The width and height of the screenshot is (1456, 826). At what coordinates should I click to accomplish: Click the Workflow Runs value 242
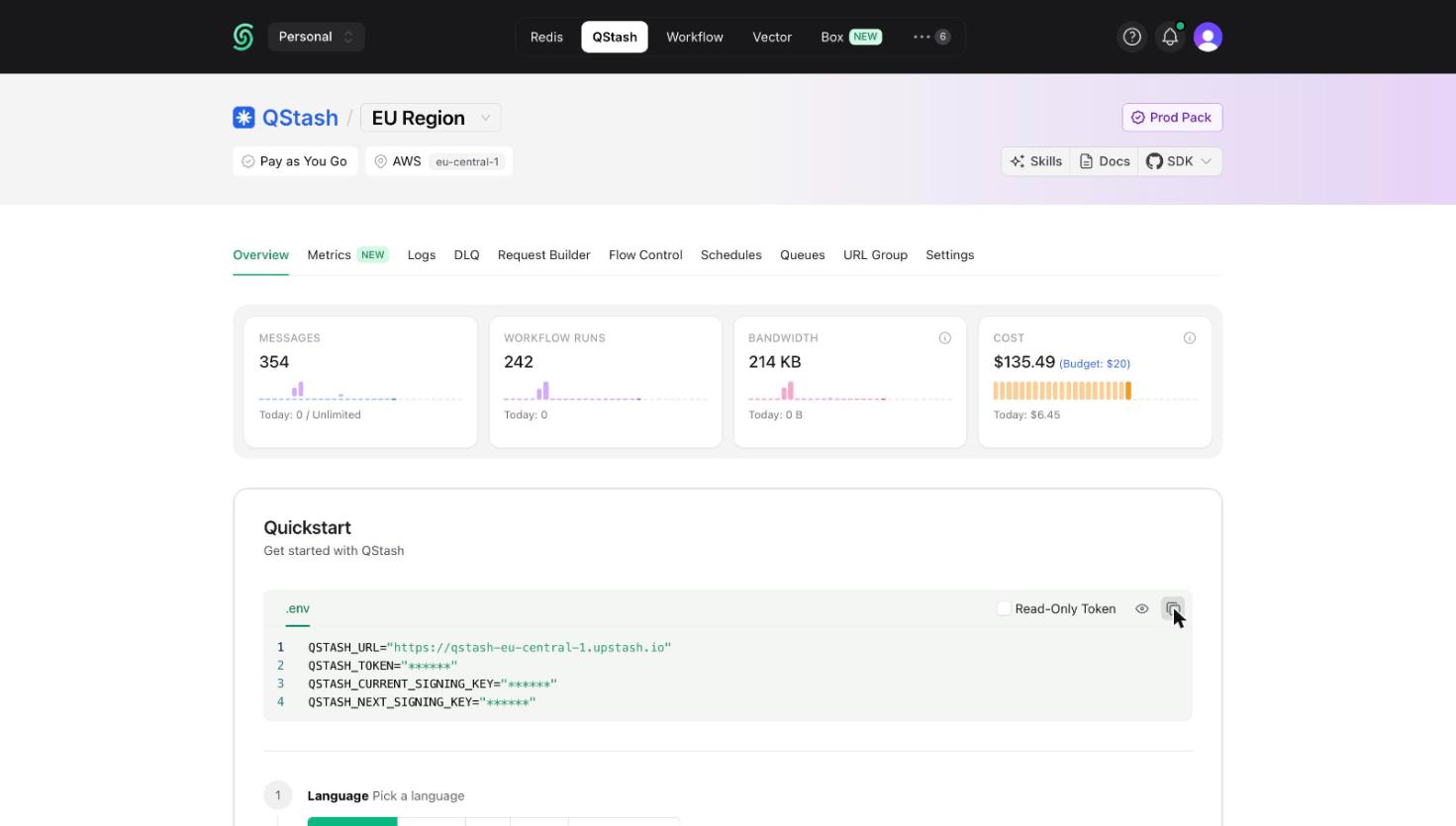point(519,362)
